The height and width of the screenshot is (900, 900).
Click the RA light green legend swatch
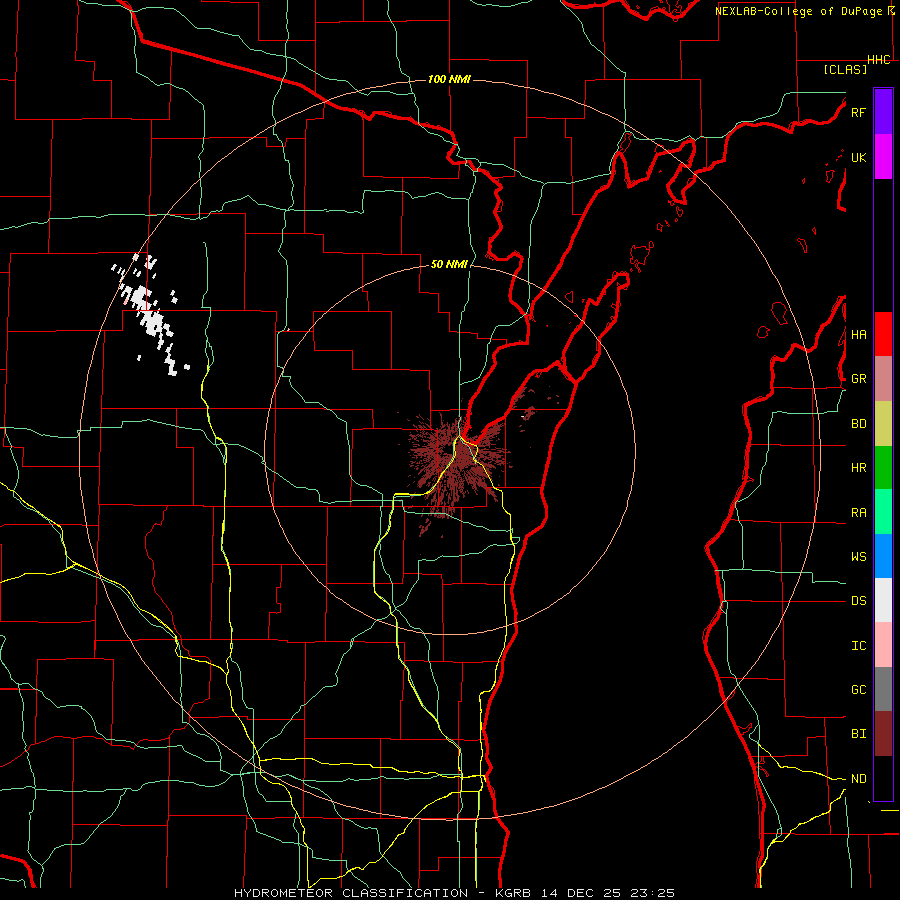tap(883, 512)
